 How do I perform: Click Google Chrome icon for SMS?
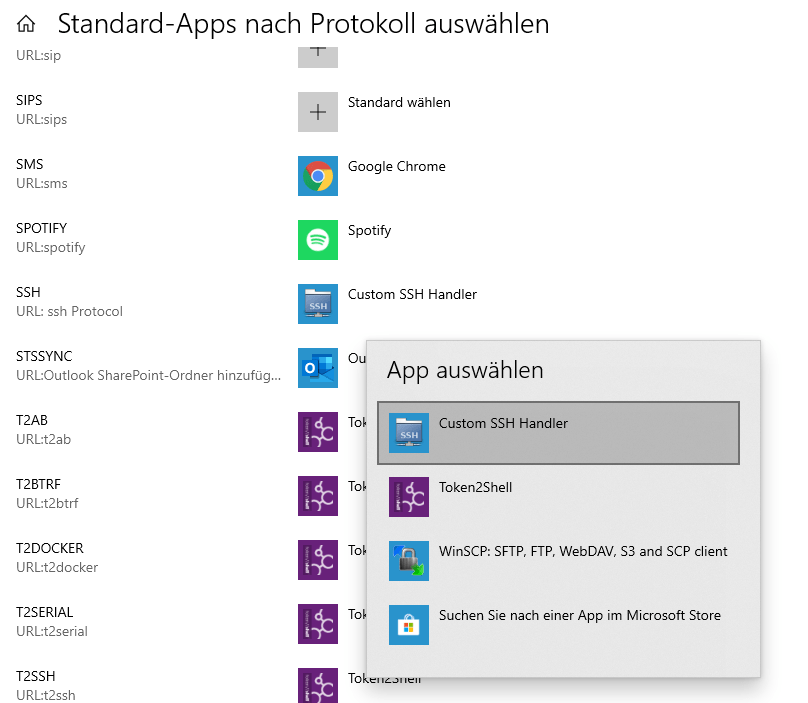[317, 176]
